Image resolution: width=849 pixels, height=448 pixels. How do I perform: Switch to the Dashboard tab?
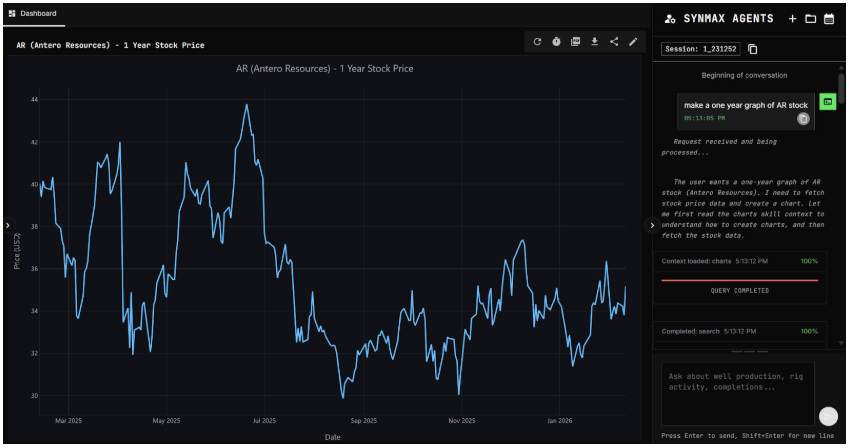[x=34, y=14]
